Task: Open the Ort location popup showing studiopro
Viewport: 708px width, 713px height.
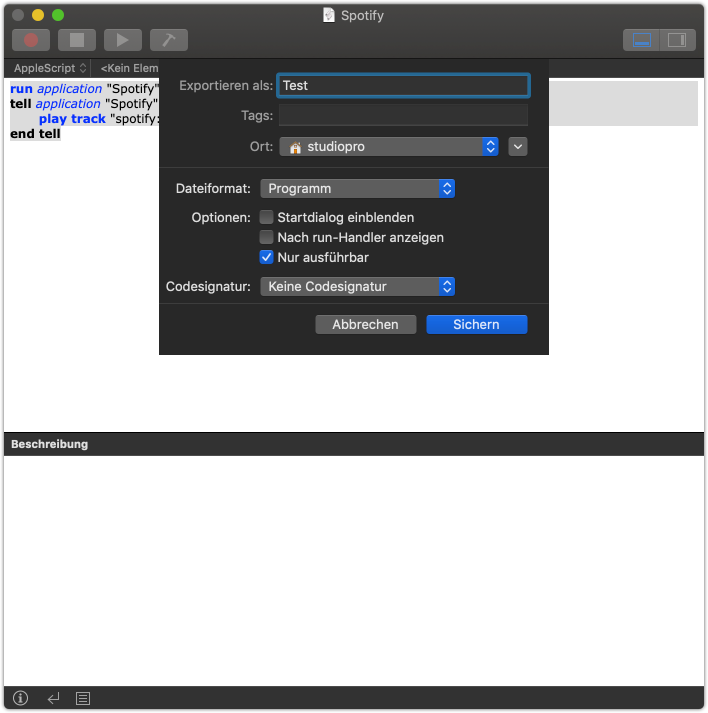Action: (x=389, y=146)
